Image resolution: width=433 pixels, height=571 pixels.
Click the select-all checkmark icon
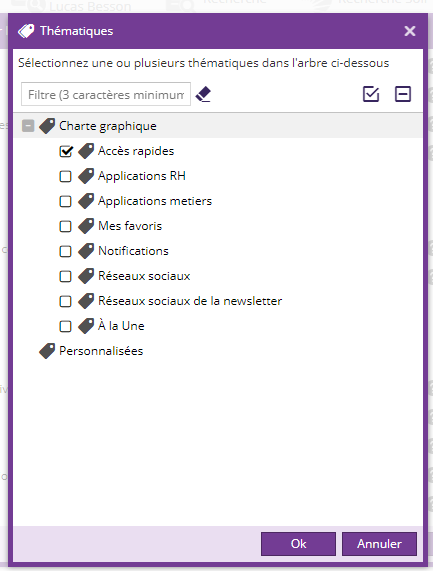click(371, 94)
